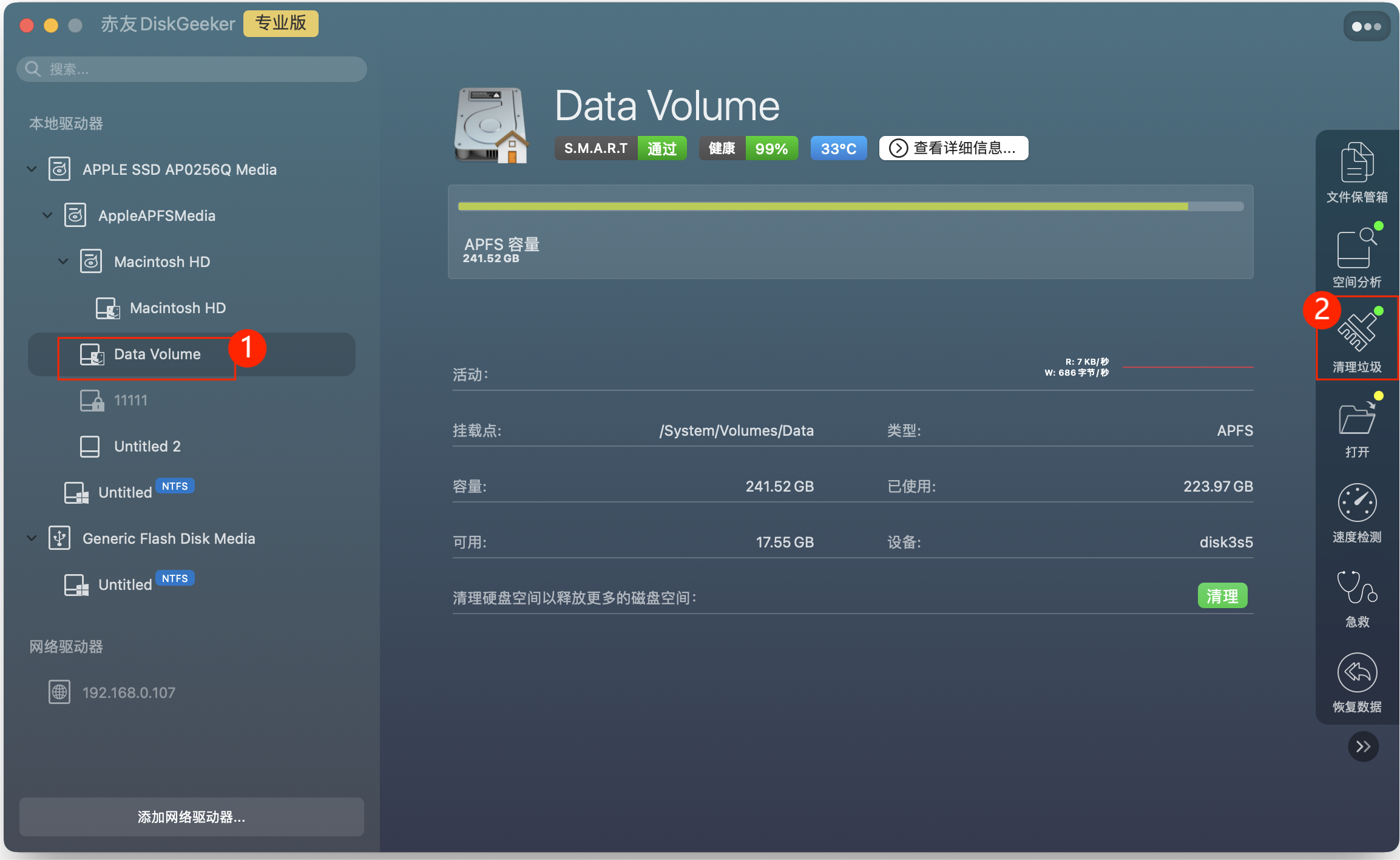Click the green 清理 clean button

coord(1222,596)
